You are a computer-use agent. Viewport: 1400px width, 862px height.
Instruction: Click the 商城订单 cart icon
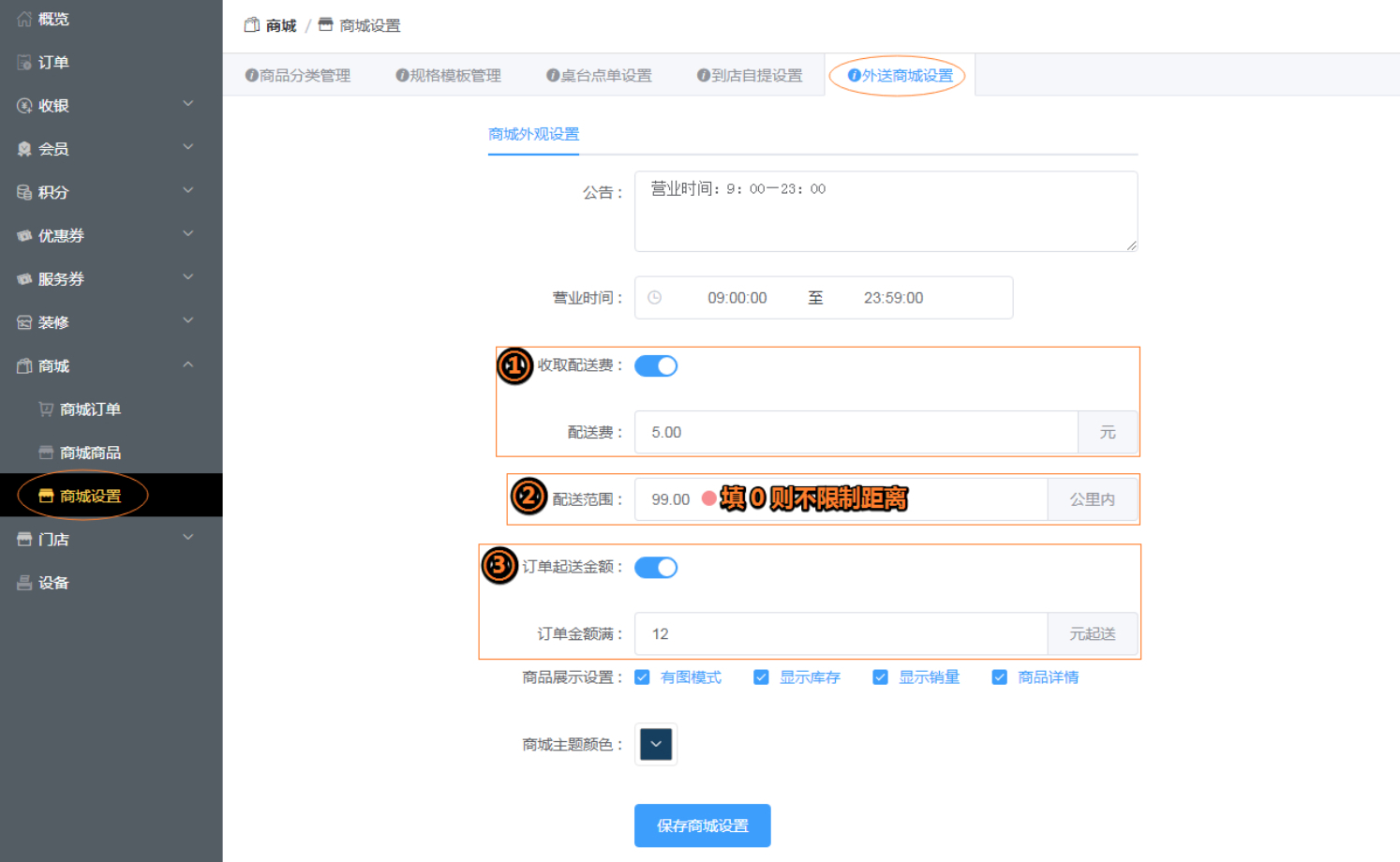pos(46,409)
